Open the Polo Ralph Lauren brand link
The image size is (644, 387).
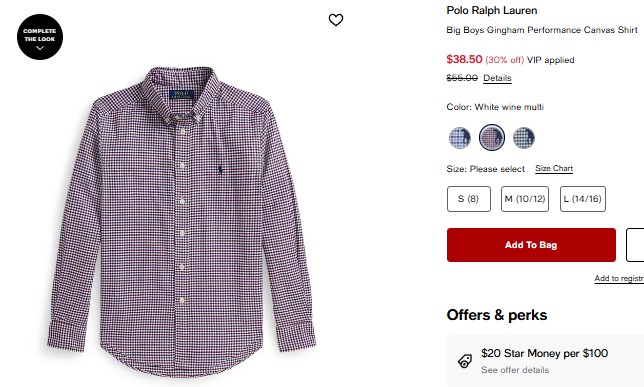[492, 10]
